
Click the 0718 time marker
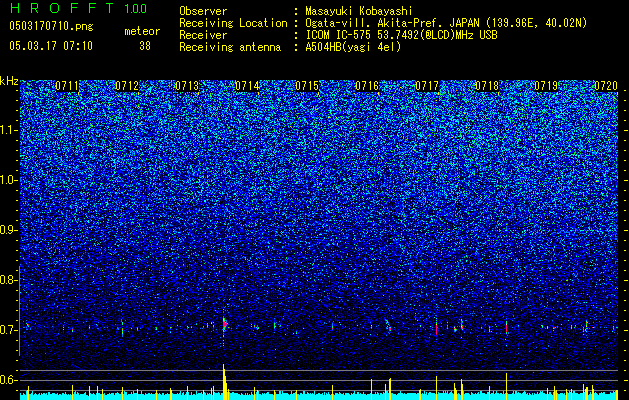tap(487, 86)
